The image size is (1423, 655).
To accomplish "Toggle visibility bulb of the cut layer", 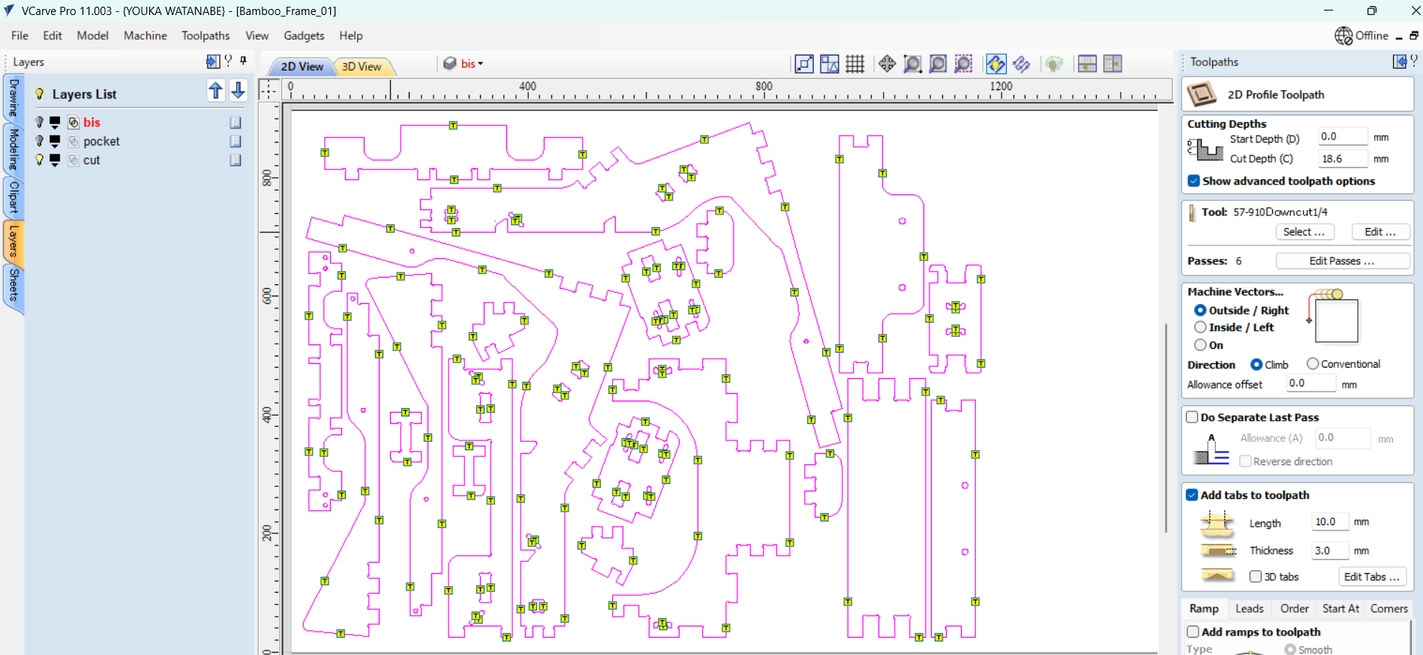I will [39, 160].
